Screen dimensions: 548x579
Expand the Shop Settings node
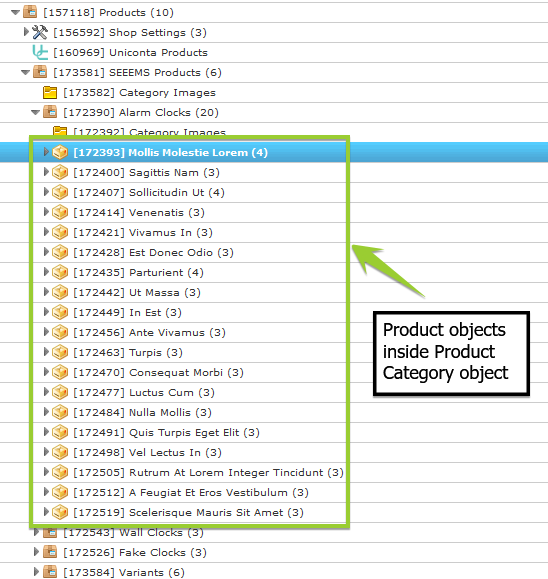(x=26, y=32)
